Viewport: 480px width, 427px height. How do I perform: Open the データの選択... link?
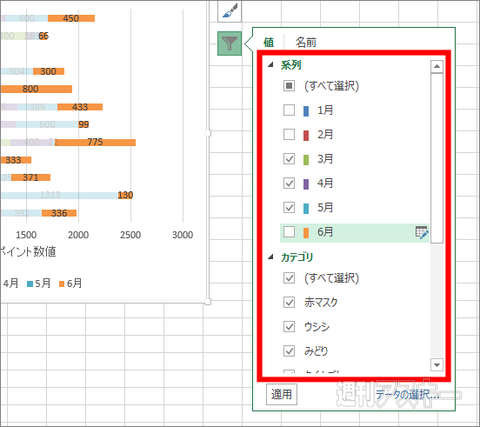tap(407, 395)
